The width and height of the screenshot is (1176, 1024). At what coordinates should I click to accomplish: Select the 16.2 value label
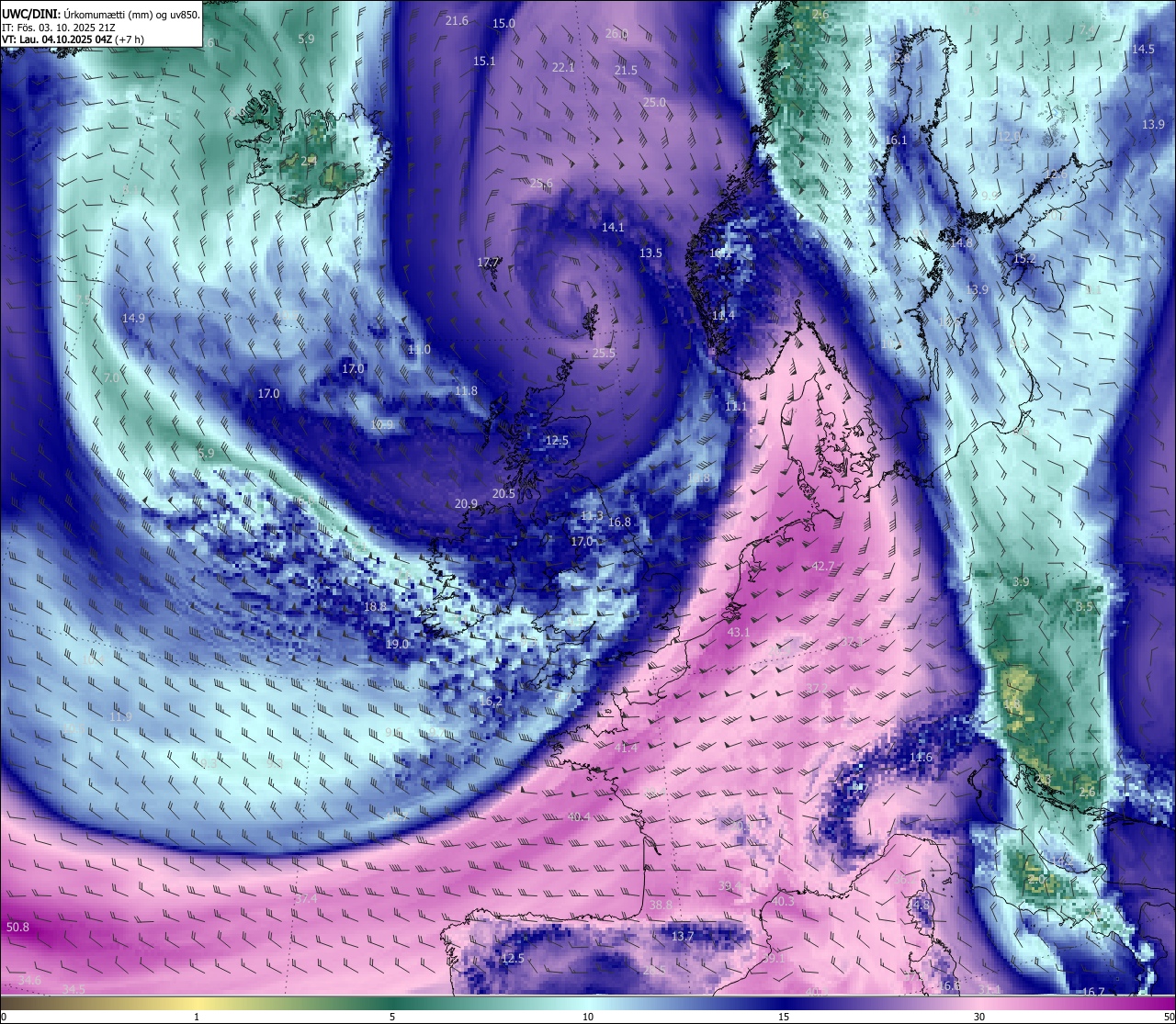tap(491, 702)
